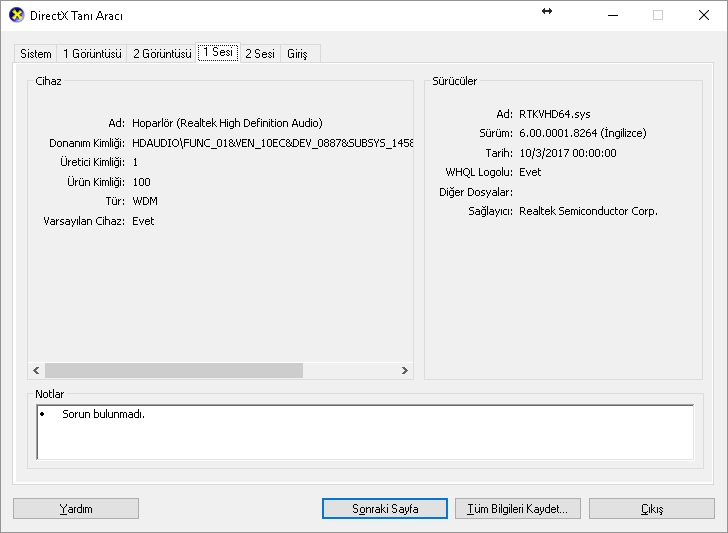
Task: Open the 2 Sesi tab
Action: [x=260, y=54]
